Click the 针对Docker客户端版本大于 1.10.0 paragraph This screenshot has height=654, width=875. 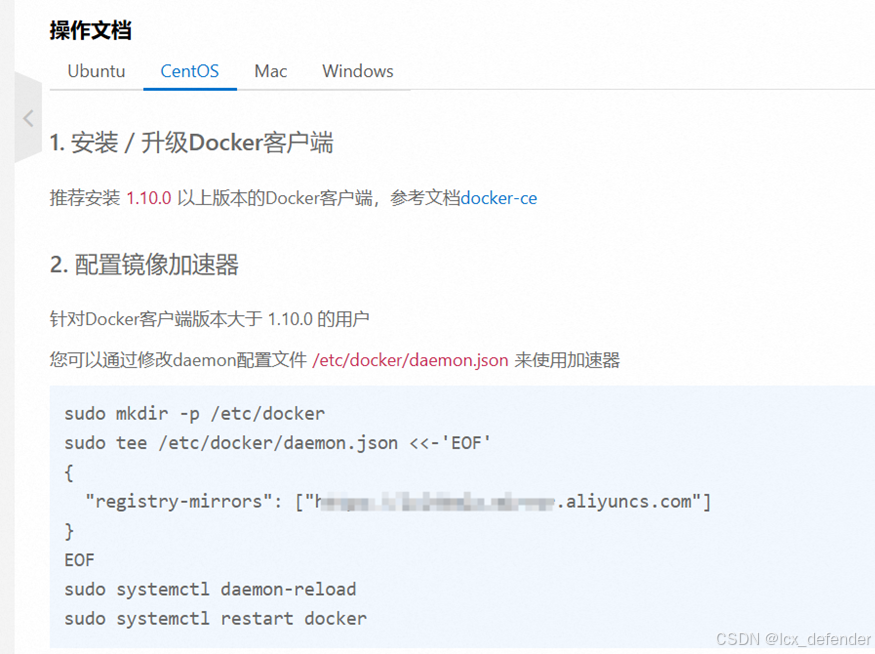[x=209, y=319]
